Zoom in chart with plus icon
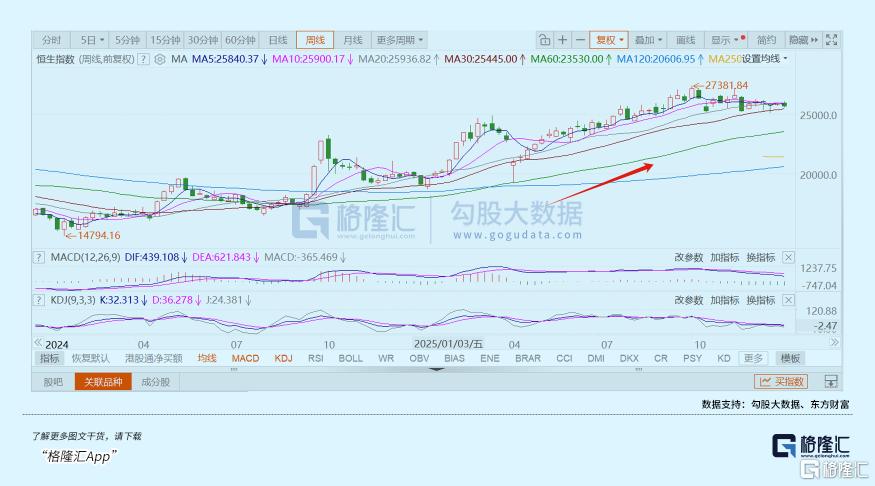 click(563, 40)
